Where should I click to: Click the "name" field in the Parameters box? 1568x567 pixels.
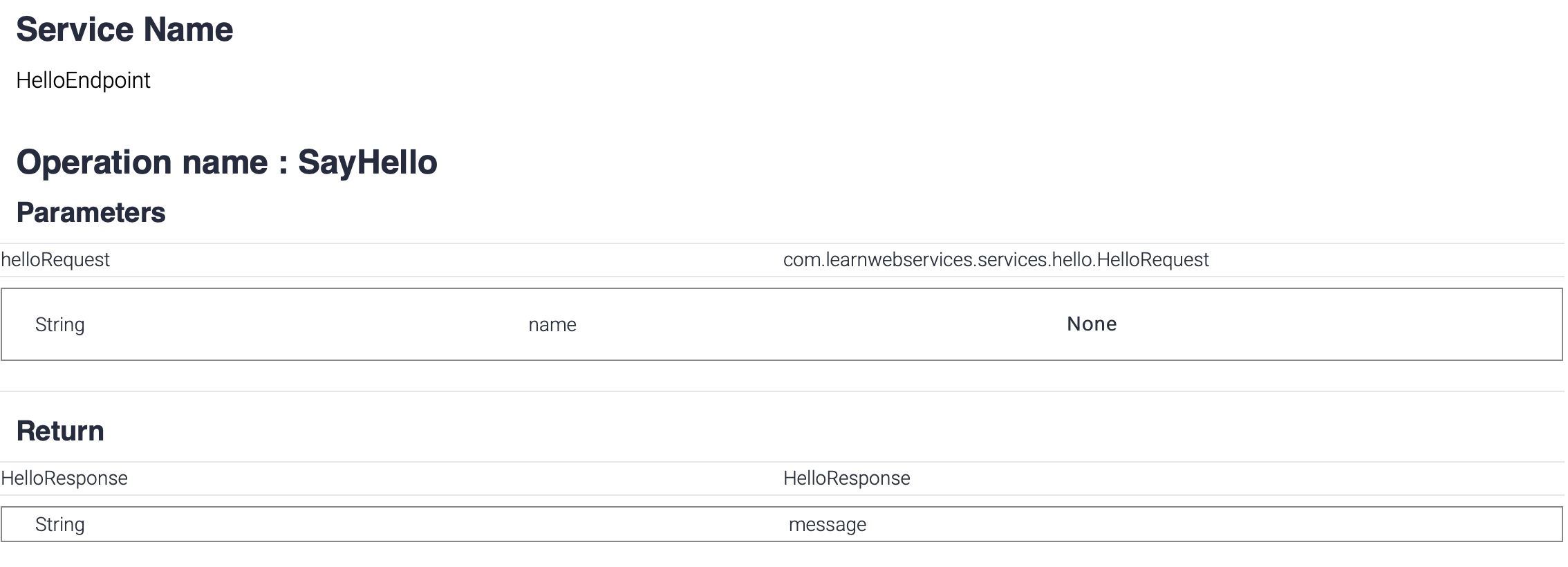click(552, 325)
